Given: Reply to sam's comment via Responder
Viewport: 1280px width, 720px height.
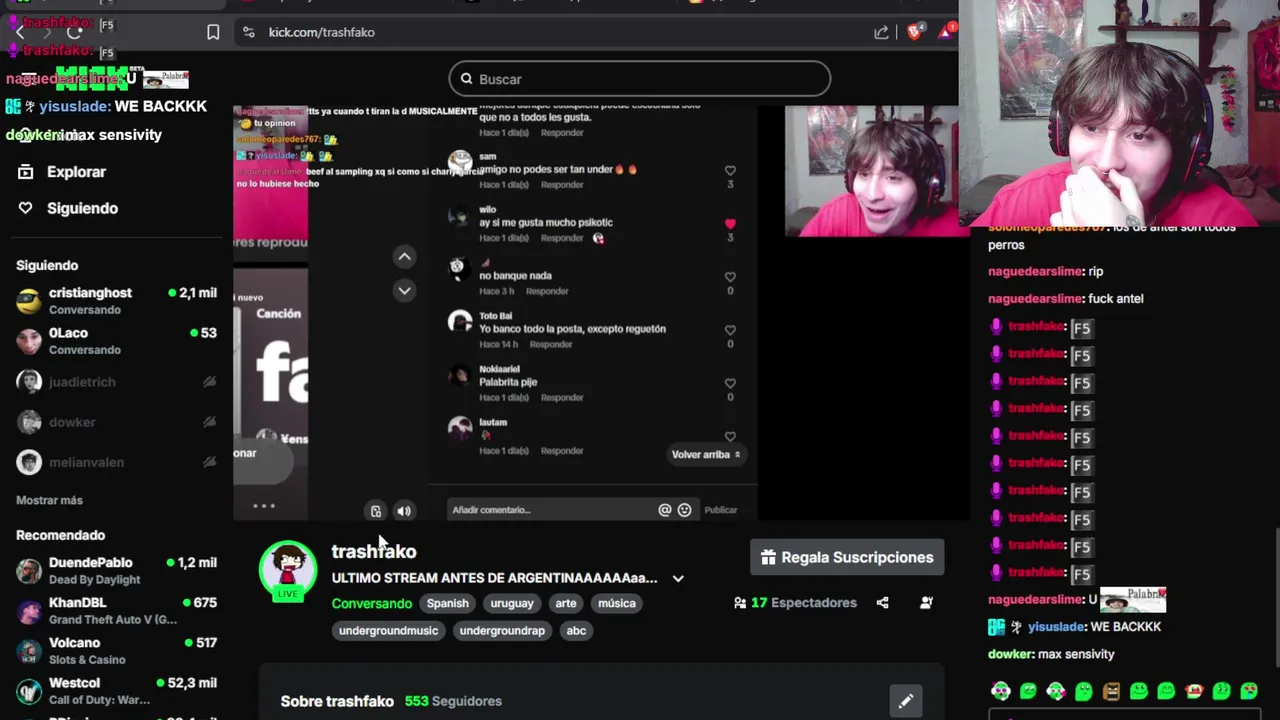Looking at the screenshot, I should pos(562,185).
